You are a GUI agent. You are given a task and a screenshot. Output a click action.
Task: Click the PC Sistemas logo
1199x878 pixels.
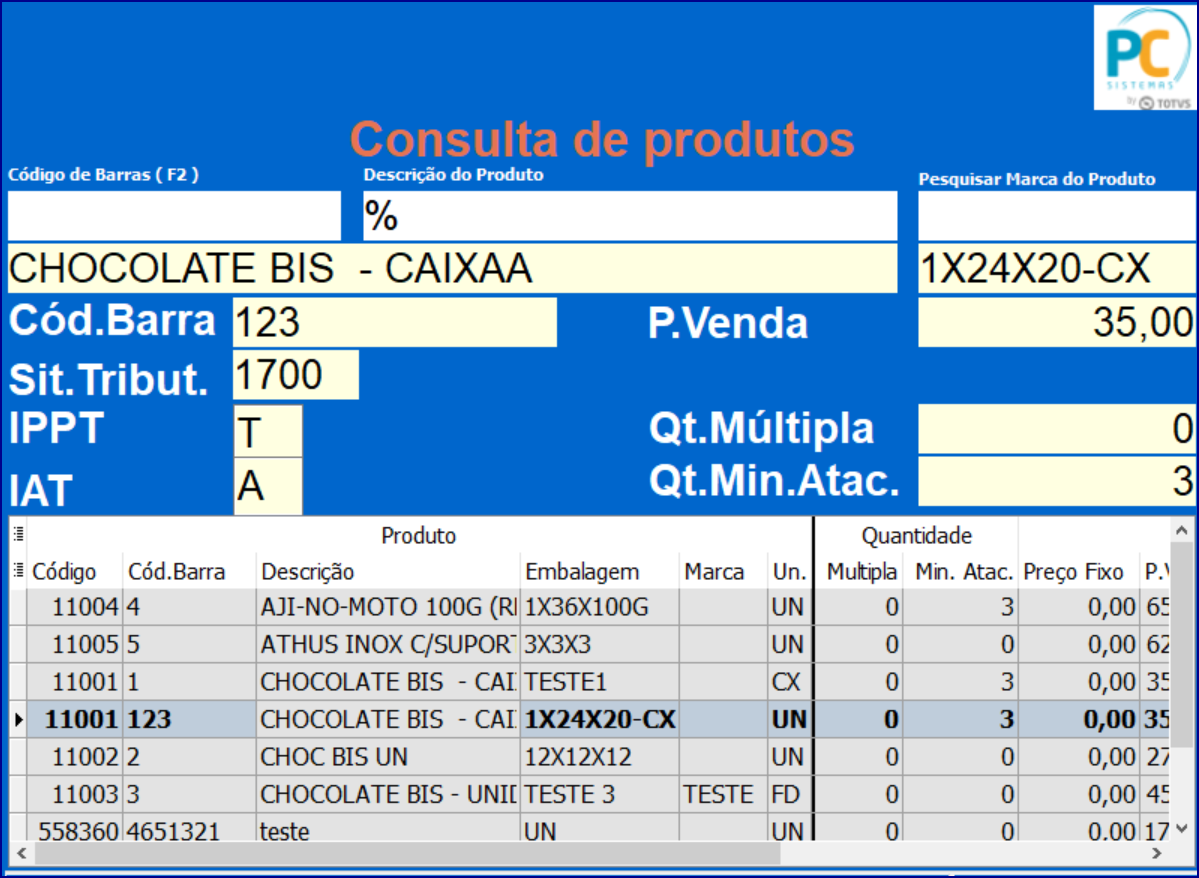(1145, 57)
